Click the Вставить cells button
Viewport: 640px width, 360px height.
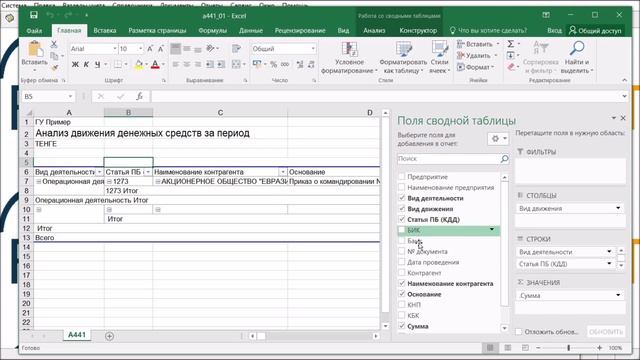tap(478, 44)
